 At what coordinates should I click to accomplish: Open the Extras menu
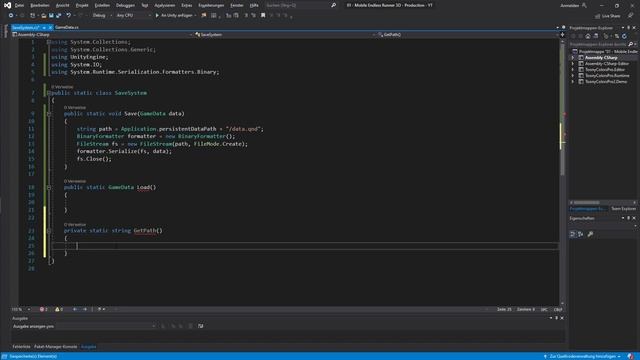[187, 5]
